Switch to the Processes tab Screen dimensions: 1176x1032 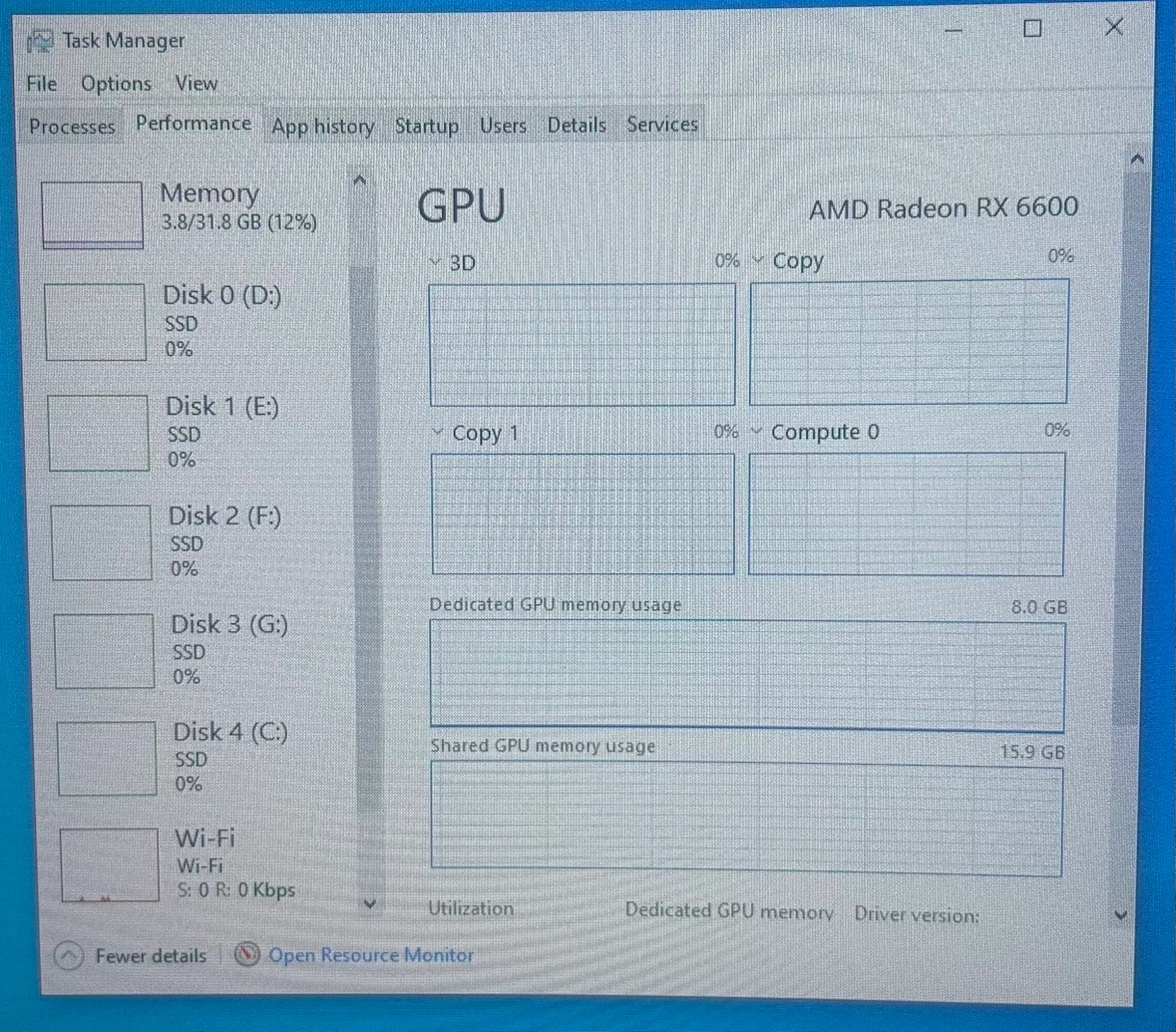click(x=72, y=126)
